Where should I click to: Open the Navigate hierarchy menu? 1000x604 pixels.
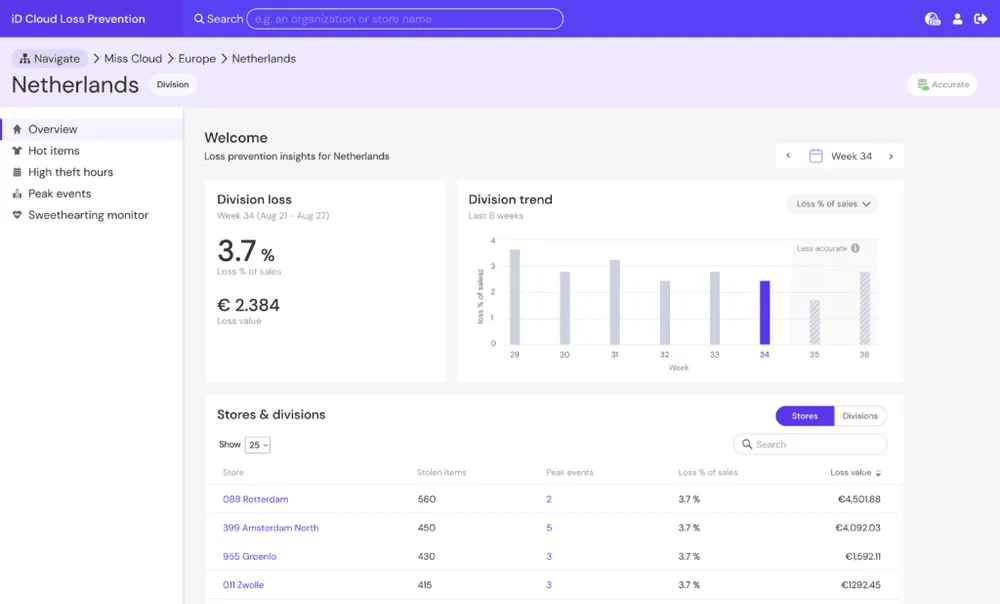pos(50,59)
